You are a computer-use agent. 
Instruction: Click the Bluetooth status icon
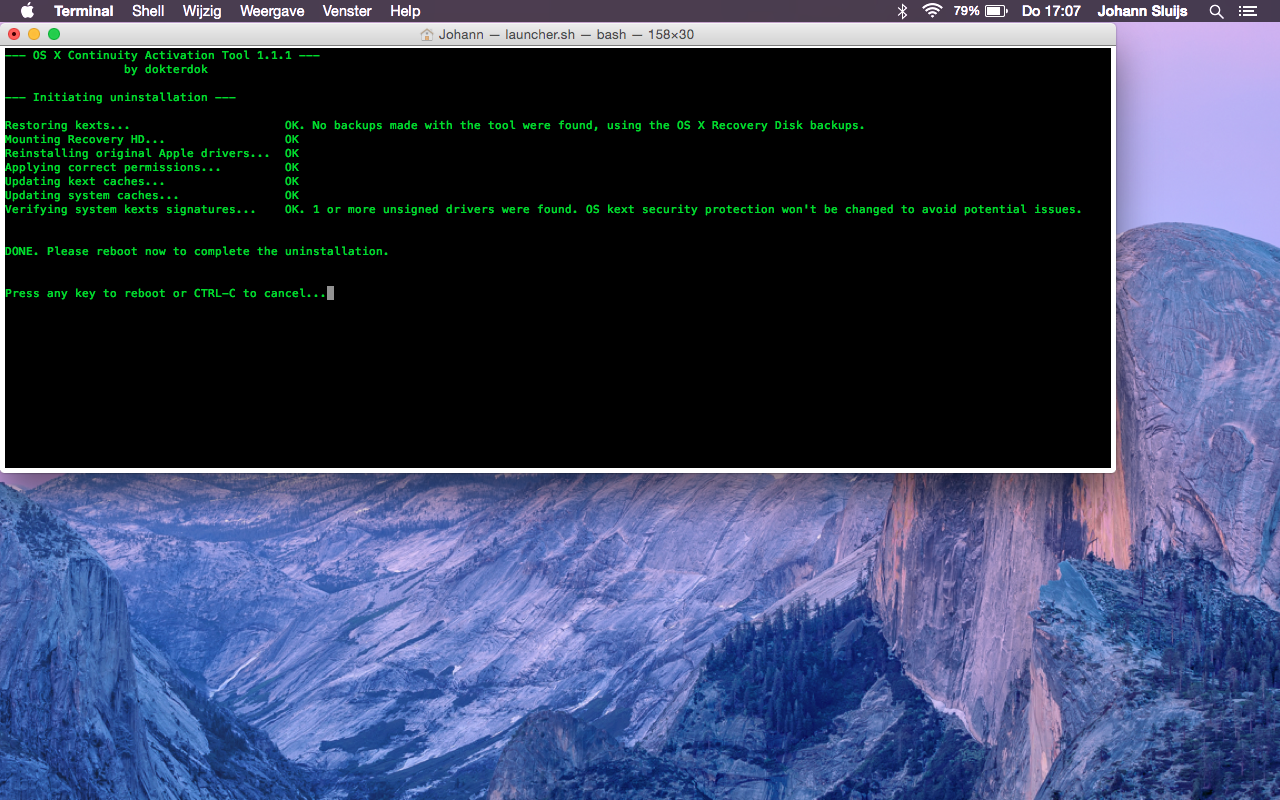902,11
